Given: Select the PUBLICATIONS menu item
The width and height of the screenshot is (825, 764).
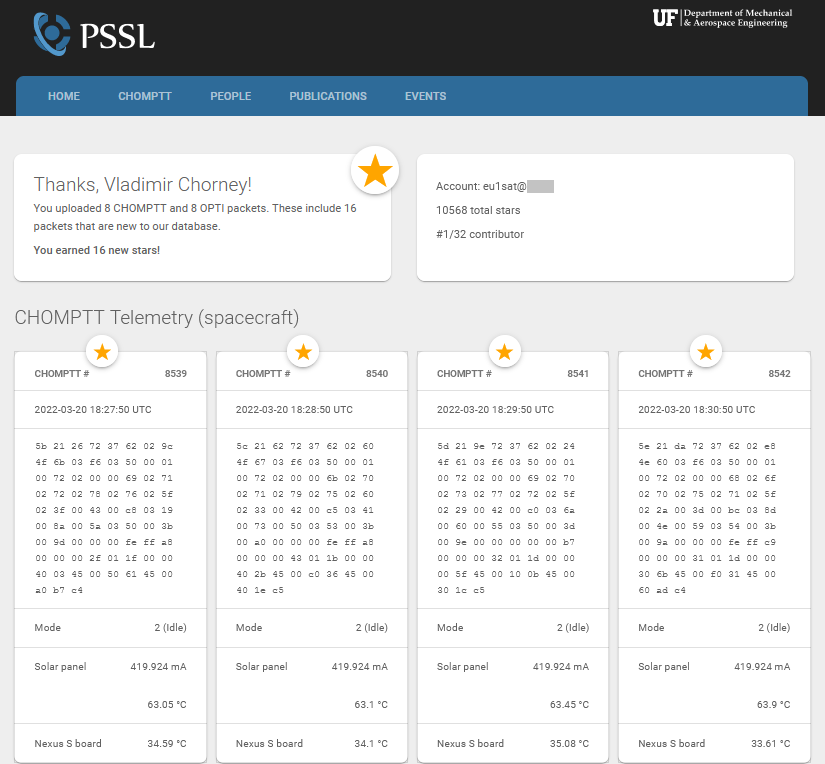Looking at the screenshot, I should point(328,96).
